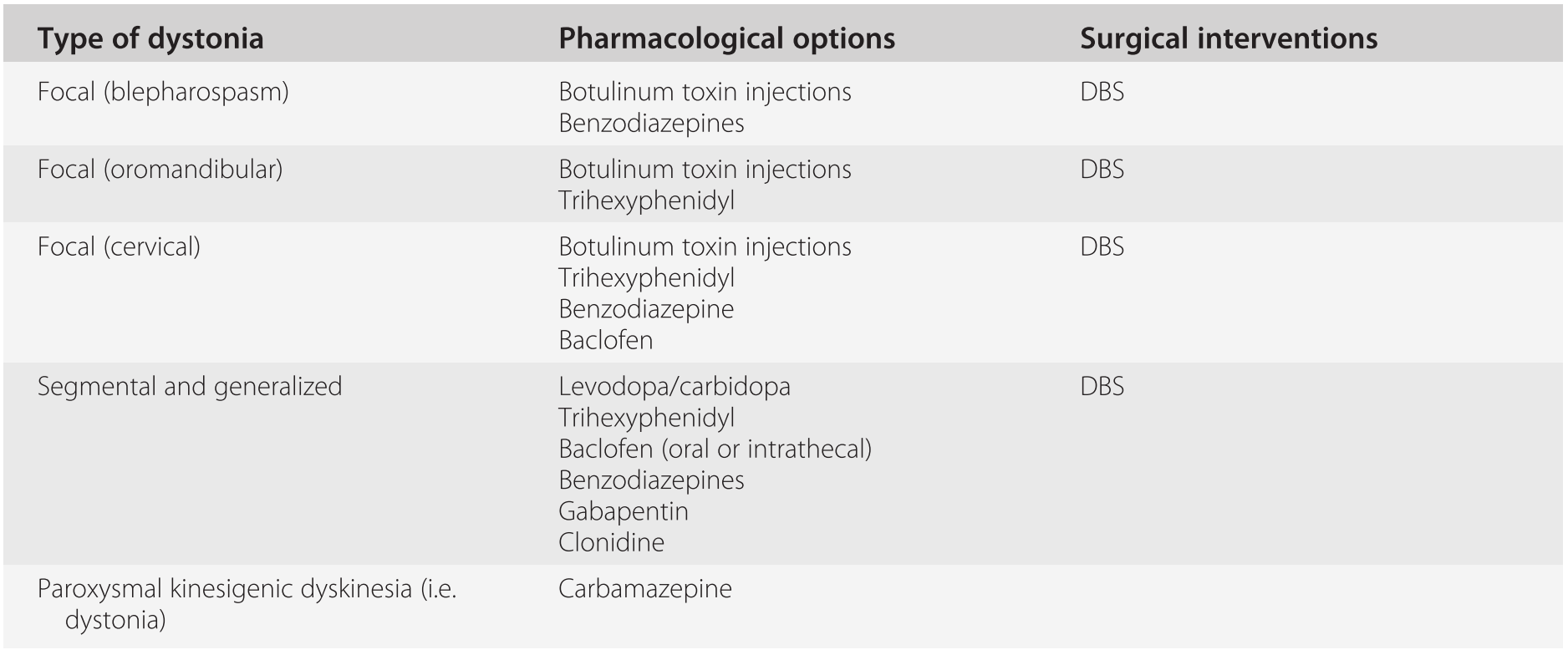Click the "Clonidine" entry

click(611, 543)
